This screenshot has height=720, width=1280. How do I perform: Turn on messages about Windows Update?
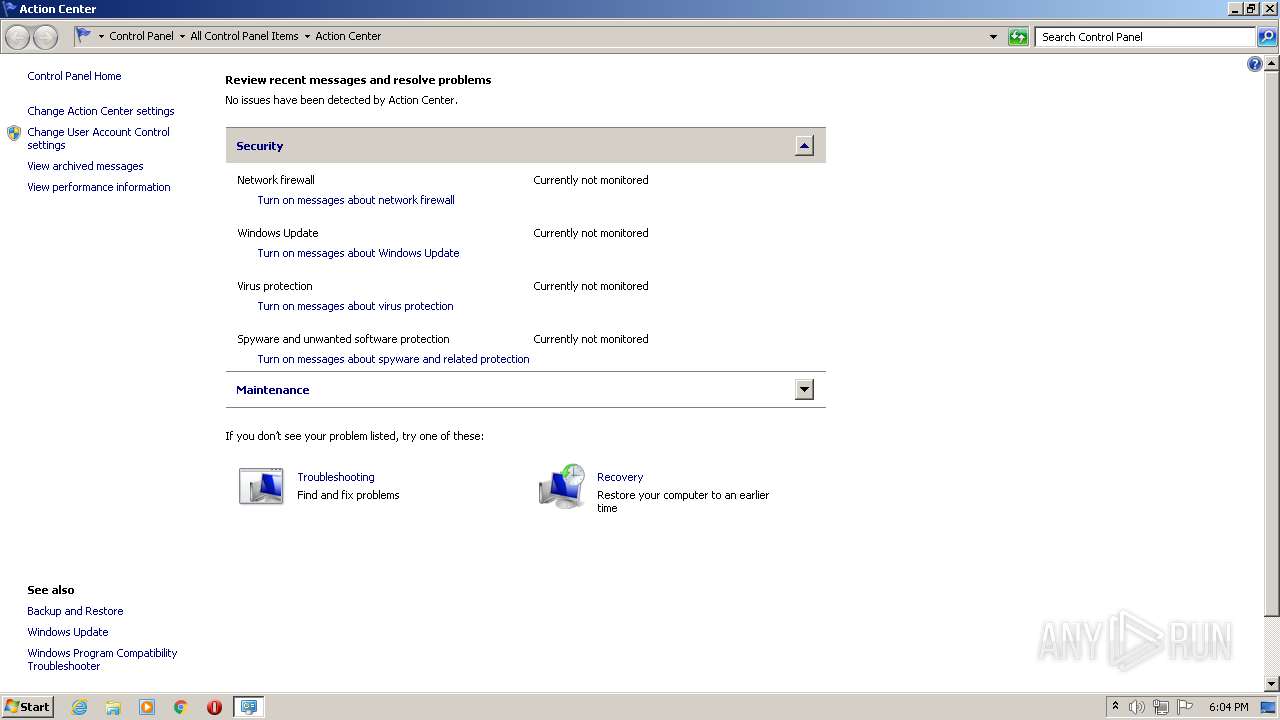click(358, 253)
